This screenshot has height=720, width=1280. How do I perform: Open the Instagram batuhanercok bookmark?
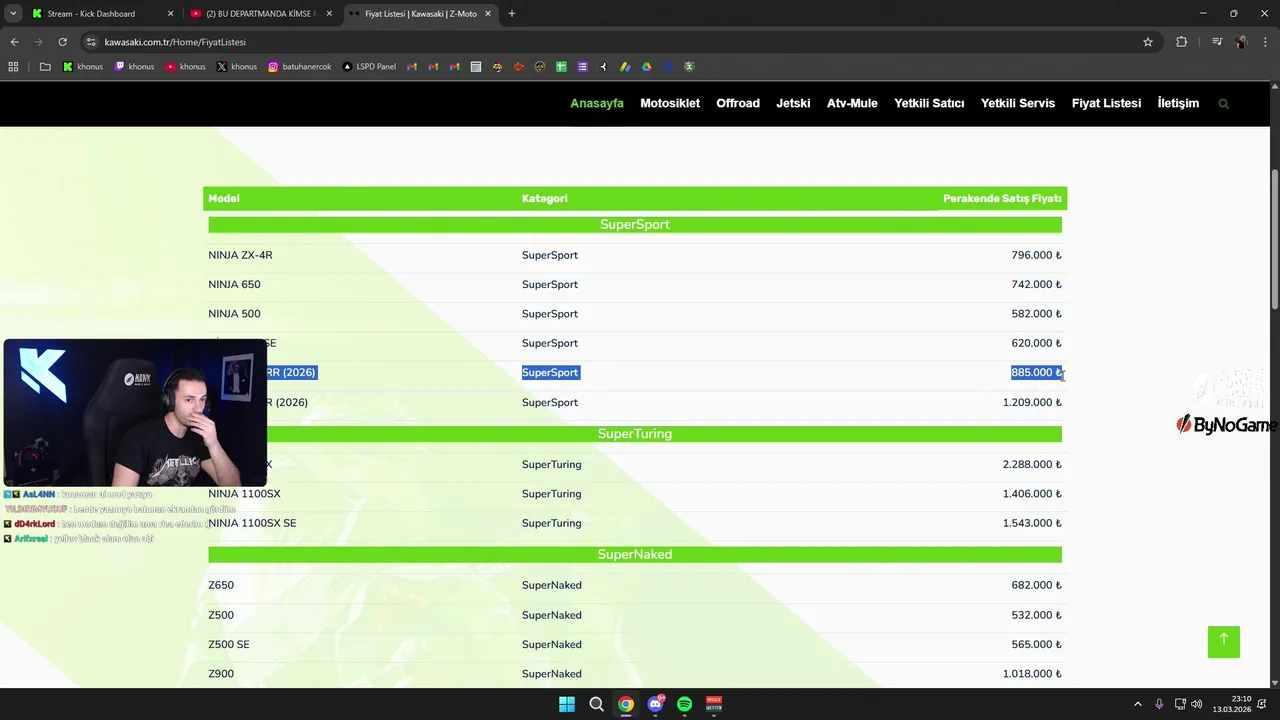pos(299,67)
